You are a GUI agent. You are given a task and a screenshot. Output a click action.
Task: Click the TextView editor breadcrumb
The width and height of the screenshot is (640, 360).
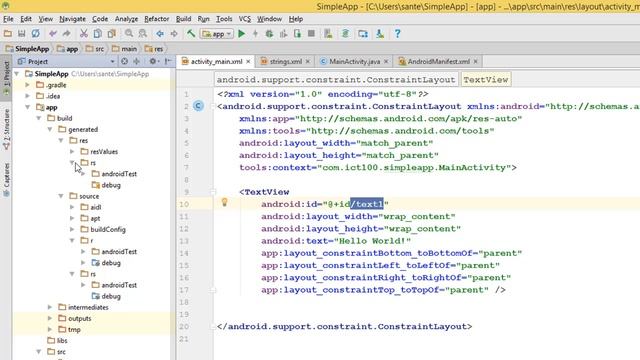pos(486,80)
